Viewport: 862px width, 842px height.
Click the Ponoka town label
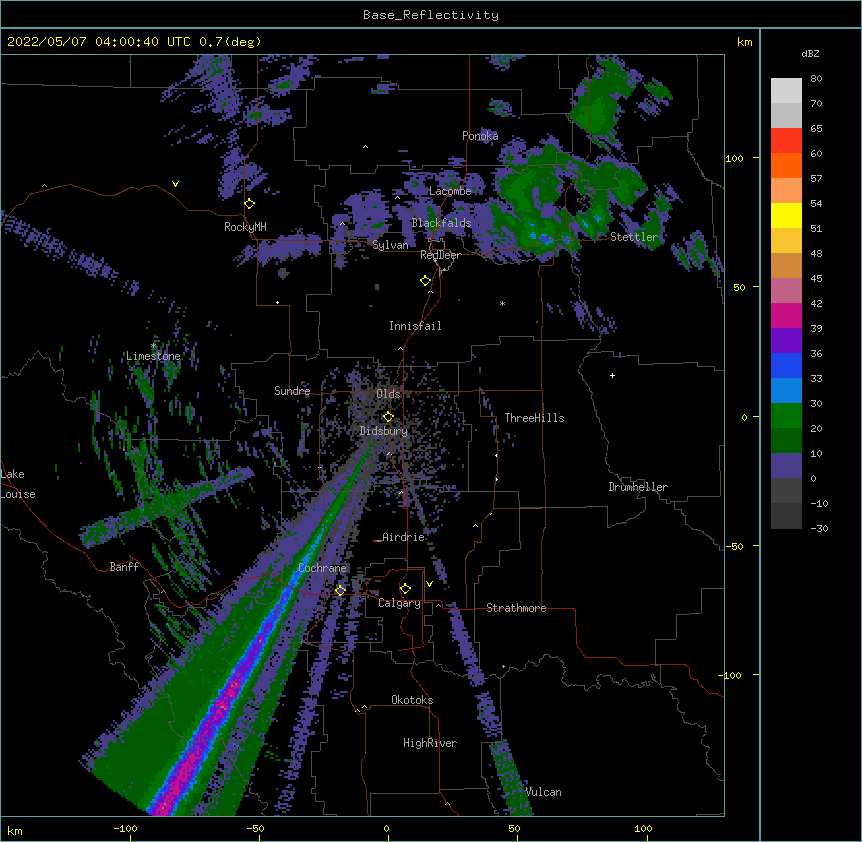pyautogui.click(x=480, y=136)
